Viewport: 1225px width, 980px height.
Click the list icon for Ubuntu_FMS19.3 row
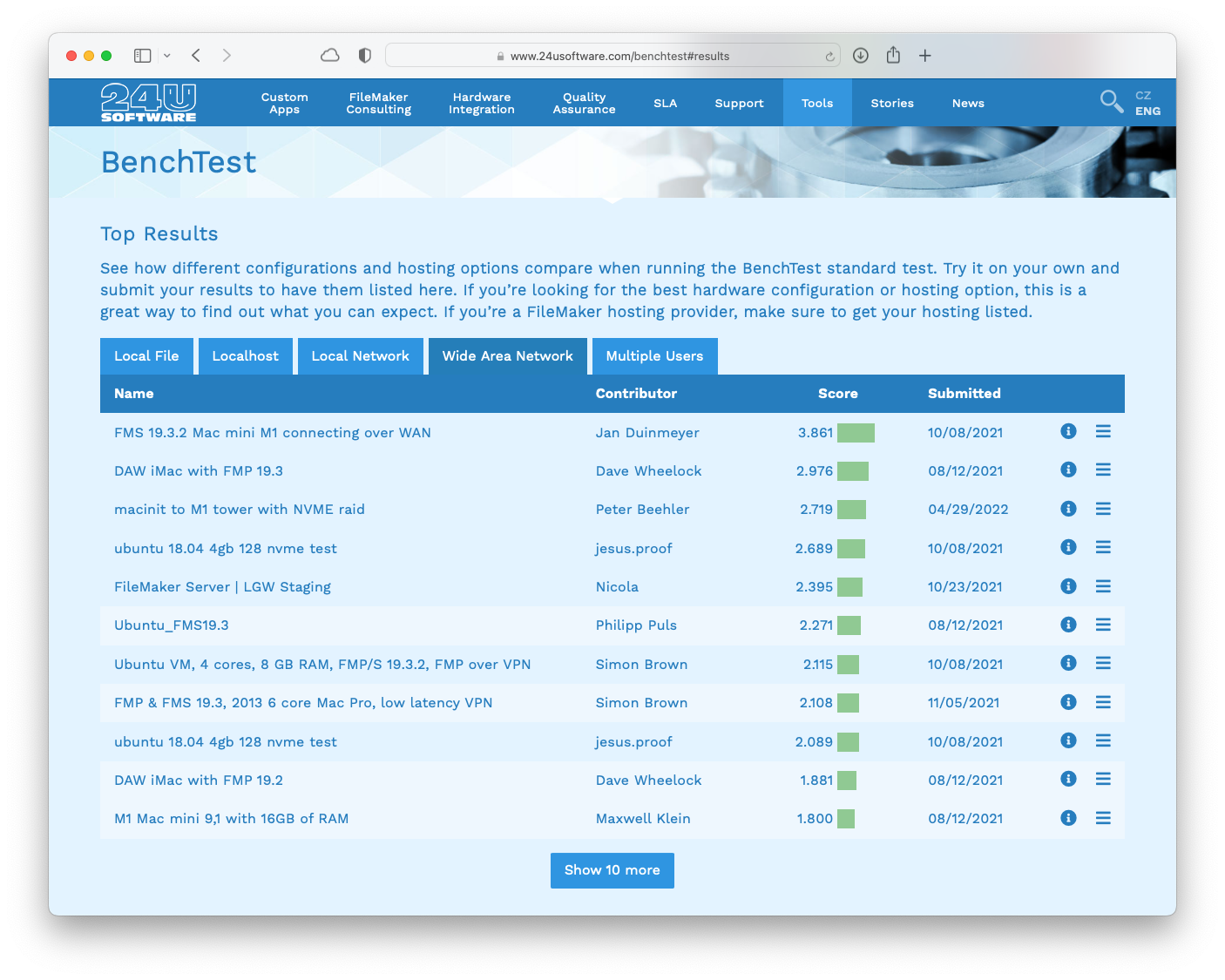coord(1103,625)
